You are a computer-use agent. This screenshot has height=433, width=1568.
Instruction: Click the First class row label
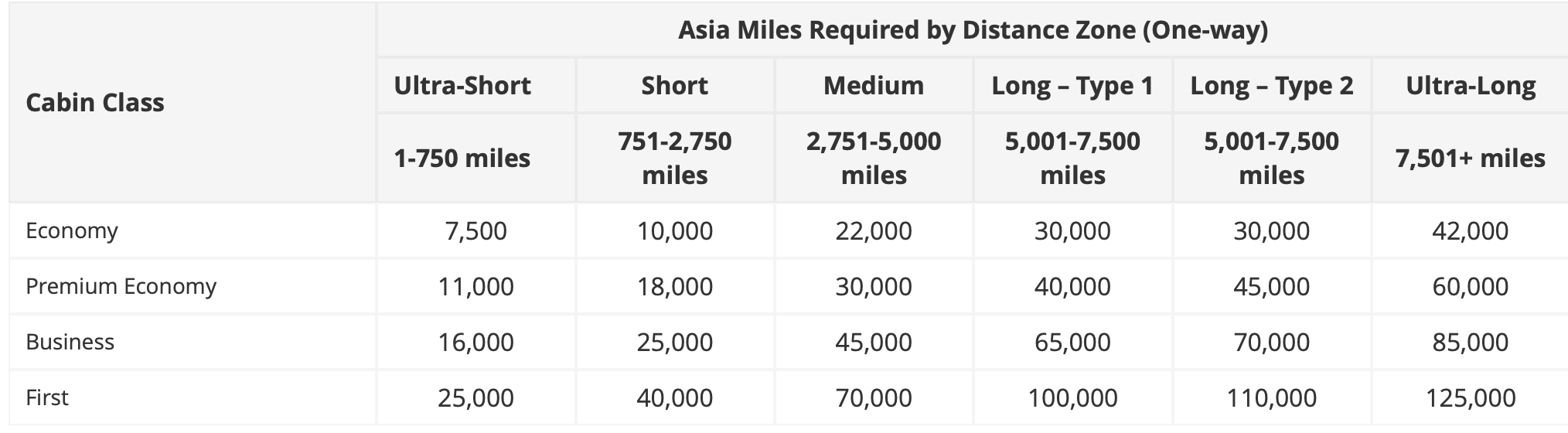[47, 398]
